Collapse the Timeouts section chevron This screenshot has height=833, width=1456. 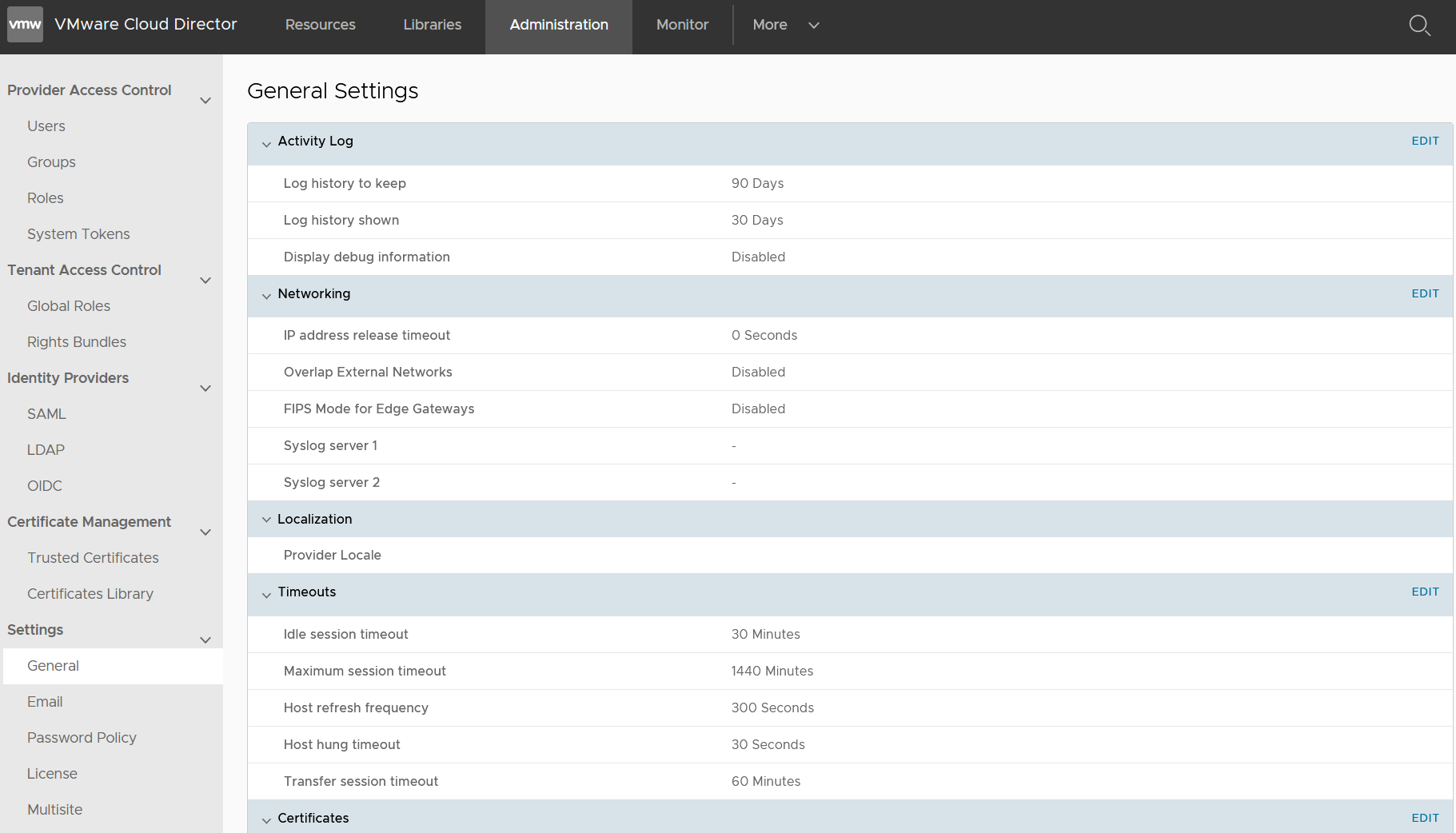pos(266,595)
